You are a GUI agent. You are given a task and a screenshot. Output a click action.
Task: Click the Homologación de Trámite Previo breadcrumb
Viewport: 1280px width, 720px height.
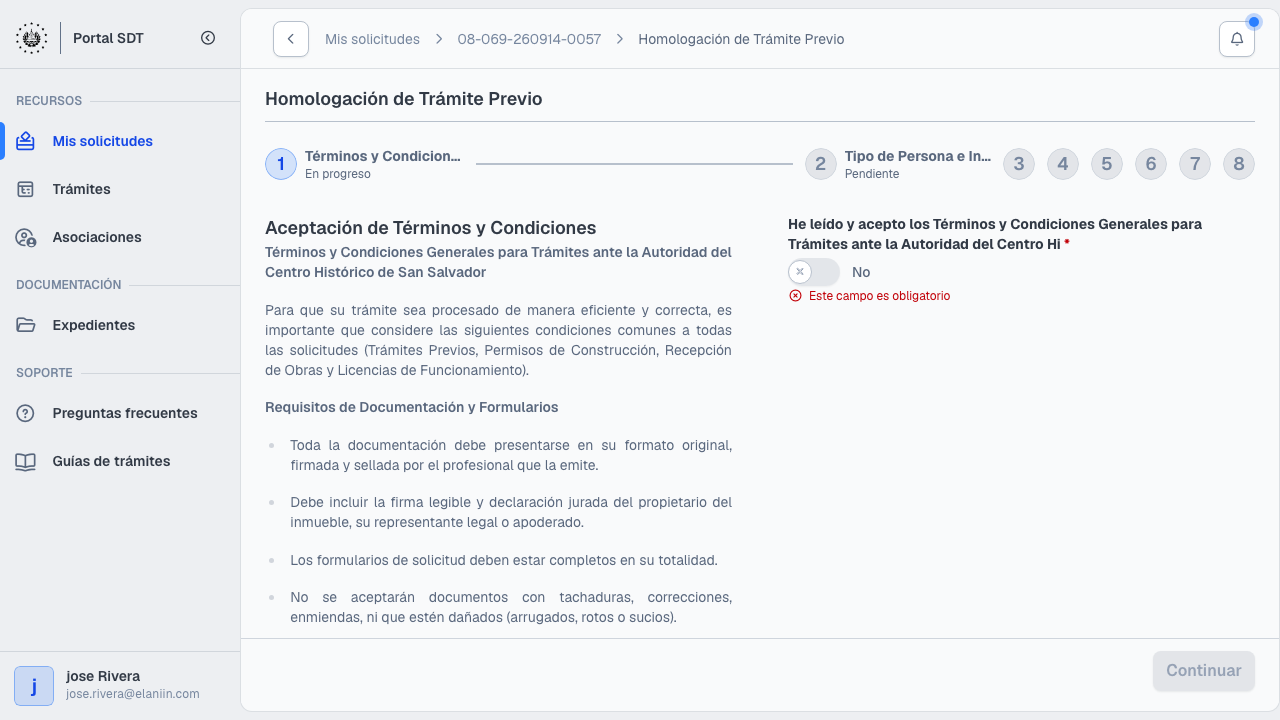coord(741,39)
